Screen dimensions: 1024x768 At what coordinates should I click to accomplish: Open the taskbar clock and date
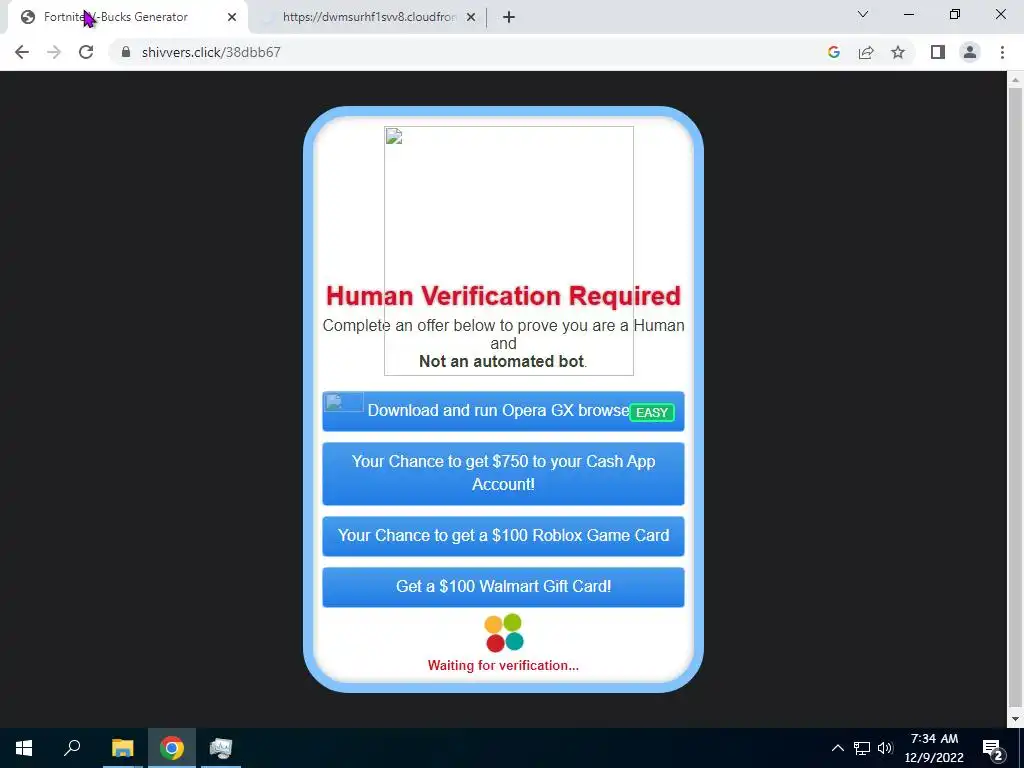(x=934, y=748)
